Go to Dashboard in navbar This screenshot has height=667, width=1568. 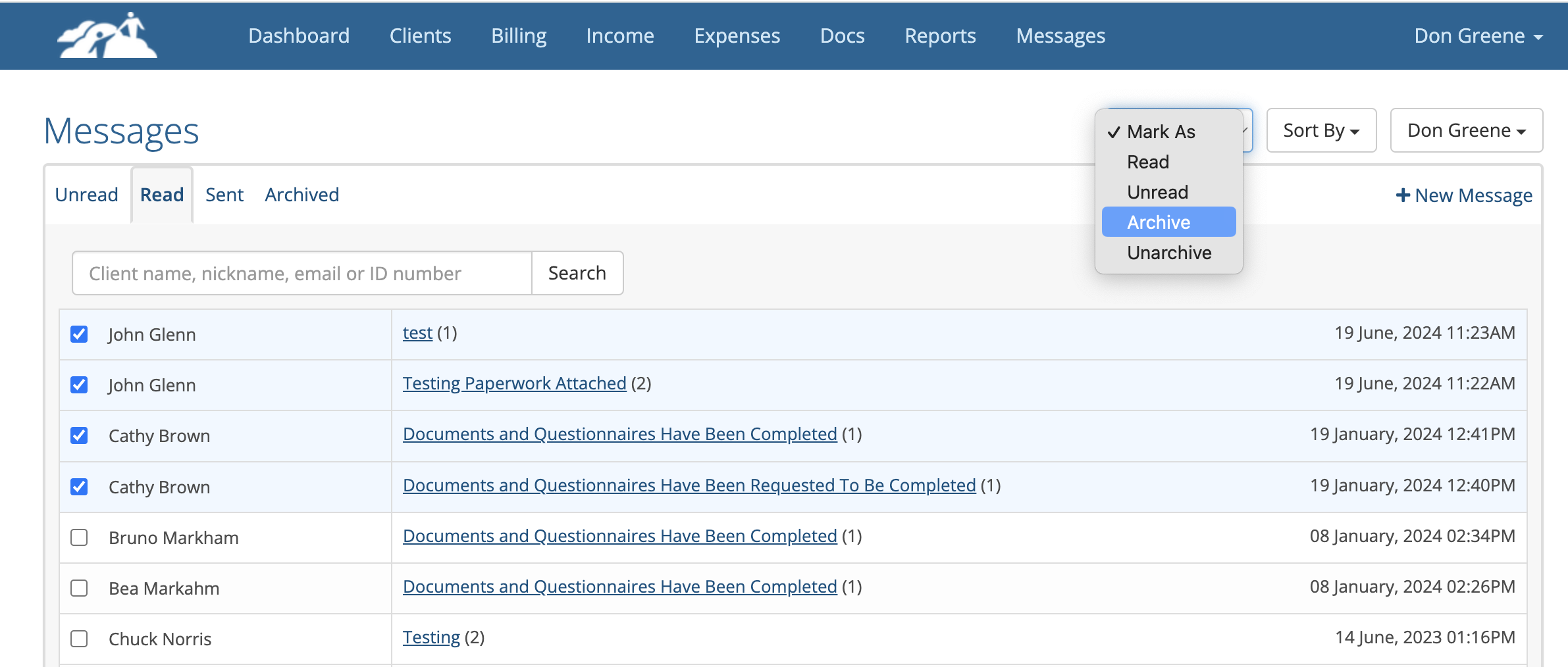point(299,36)
